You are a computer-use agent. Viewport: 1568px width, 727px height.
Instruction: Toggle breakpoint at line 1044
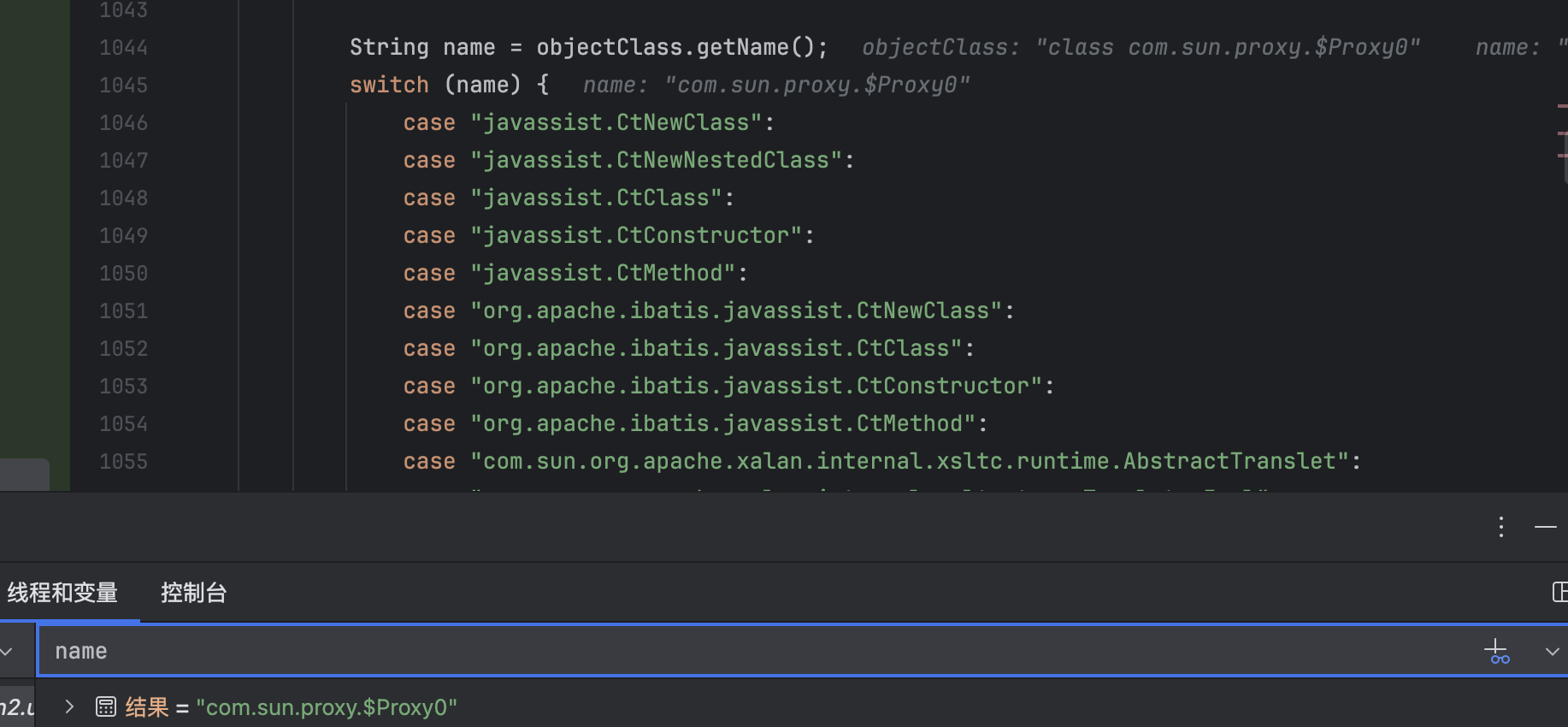pos(123,48)
